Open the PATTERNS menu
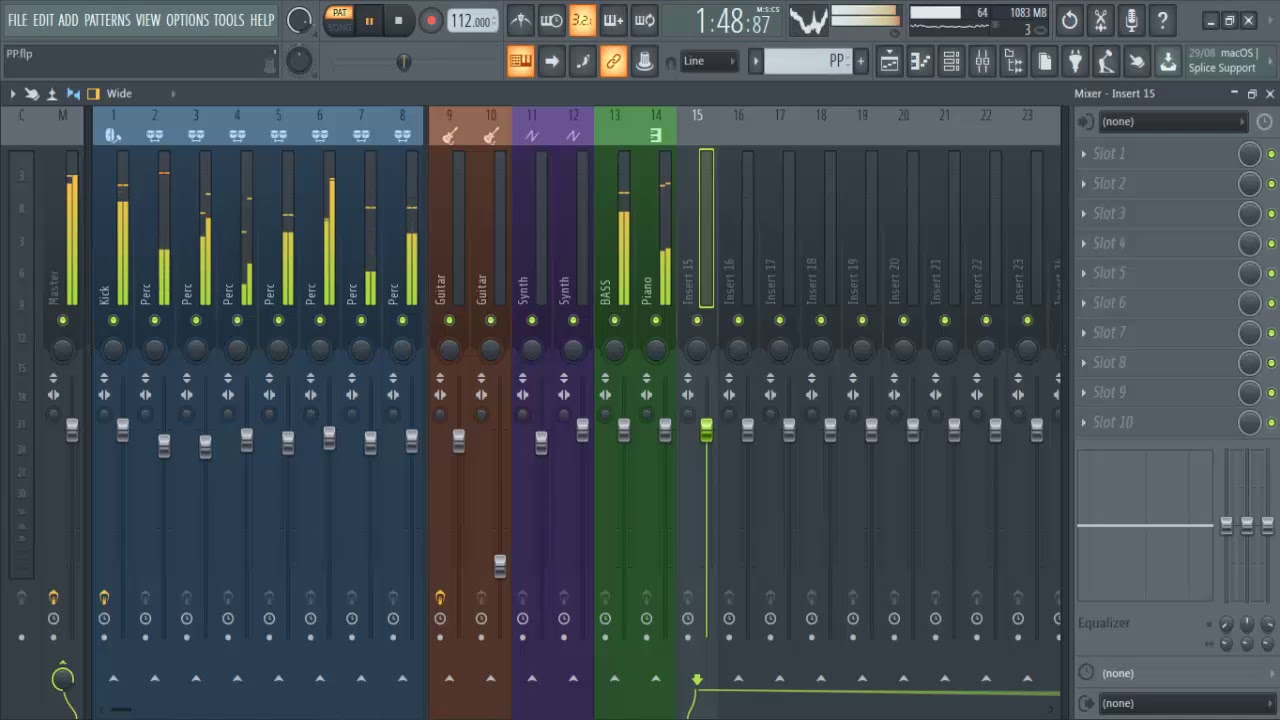The height and width of the screenshot is (720, 1280). [107, 20]
